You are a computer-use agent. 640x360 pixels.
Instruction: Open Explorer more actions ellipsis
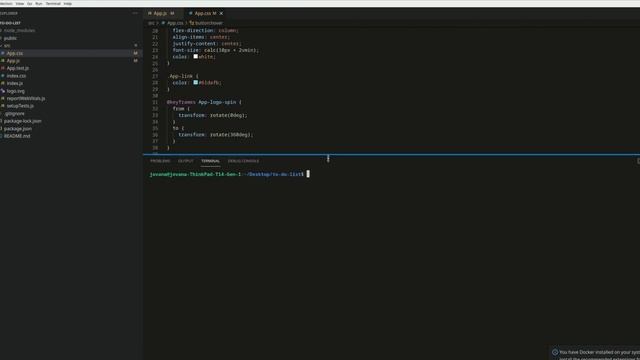135,13
